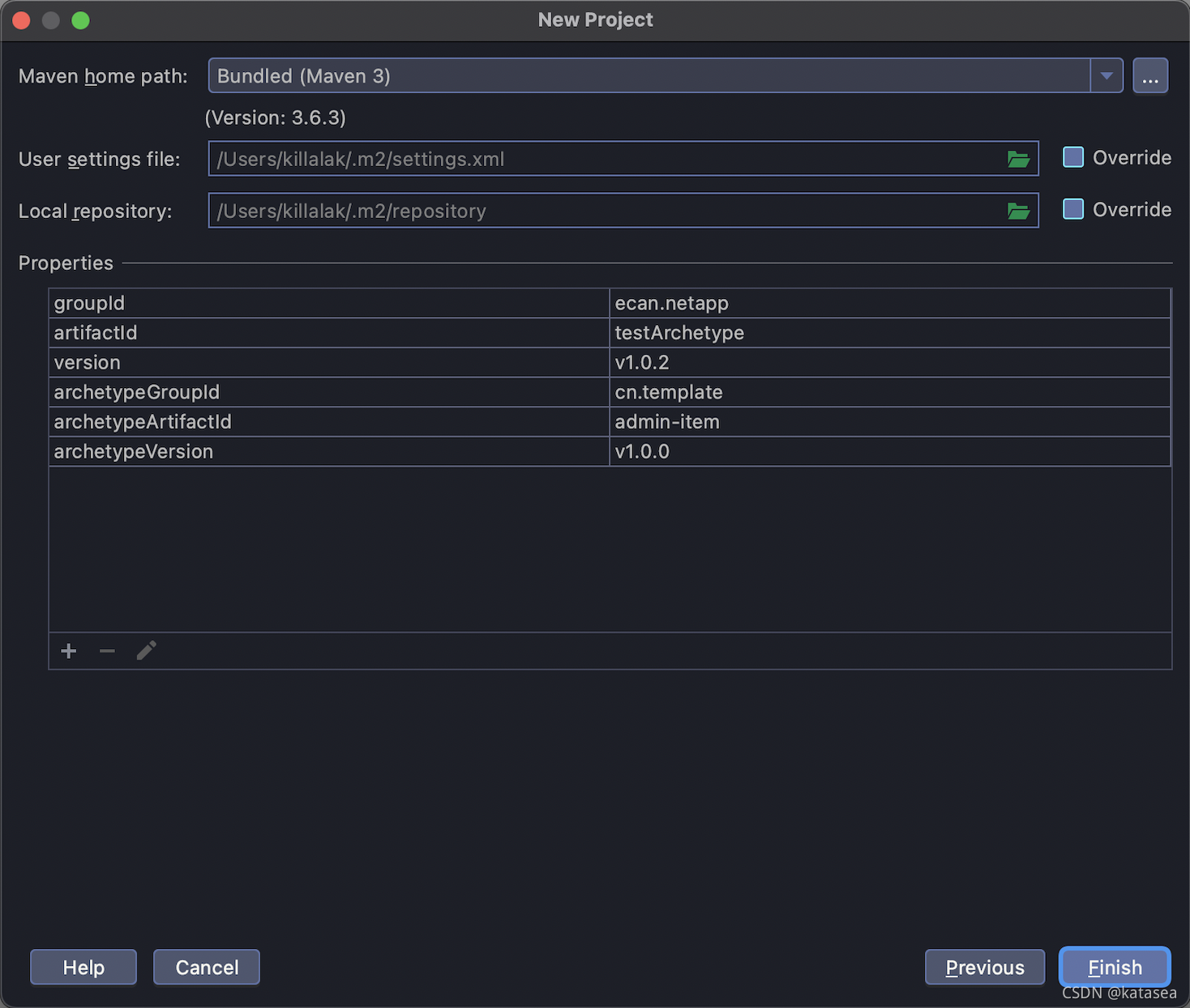Click the grey minimize window button
Viewport: 1190px width, 1008px height.
51,20
